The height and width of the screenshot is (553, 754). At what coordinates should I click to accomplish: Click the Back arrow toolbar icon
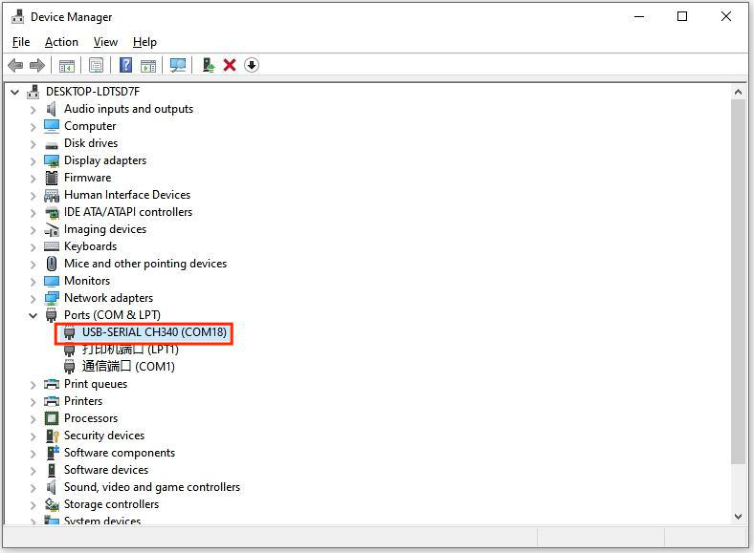16,65
